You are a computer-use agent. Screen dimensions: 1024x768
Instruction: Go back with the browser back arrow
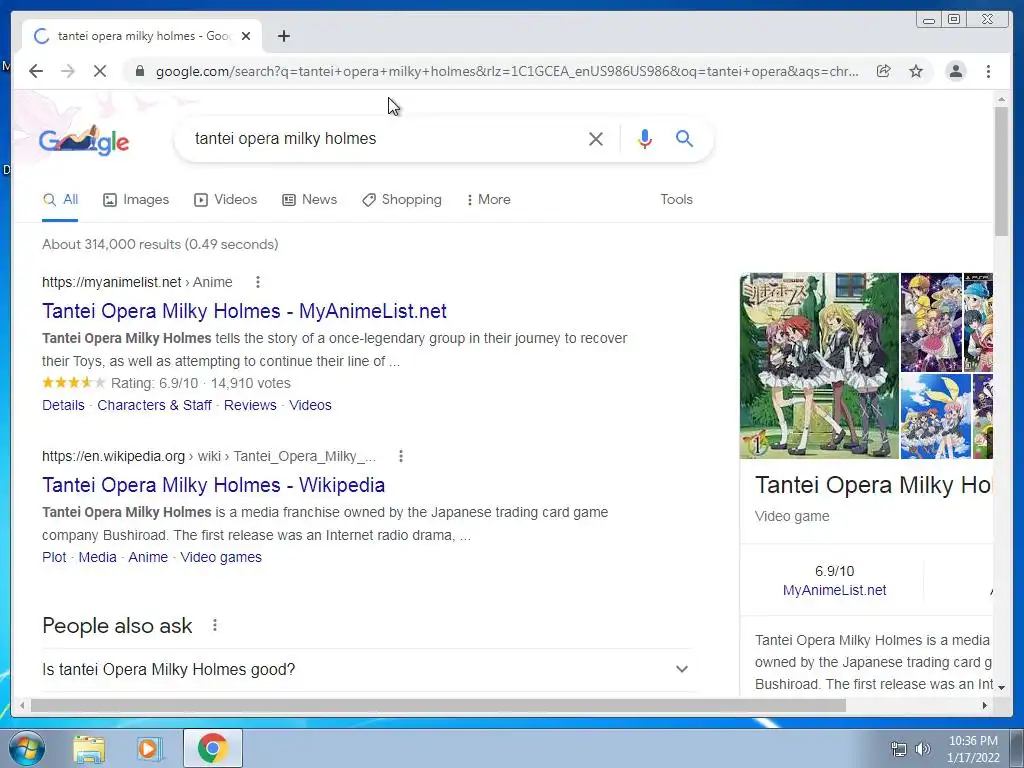[36, 71]
